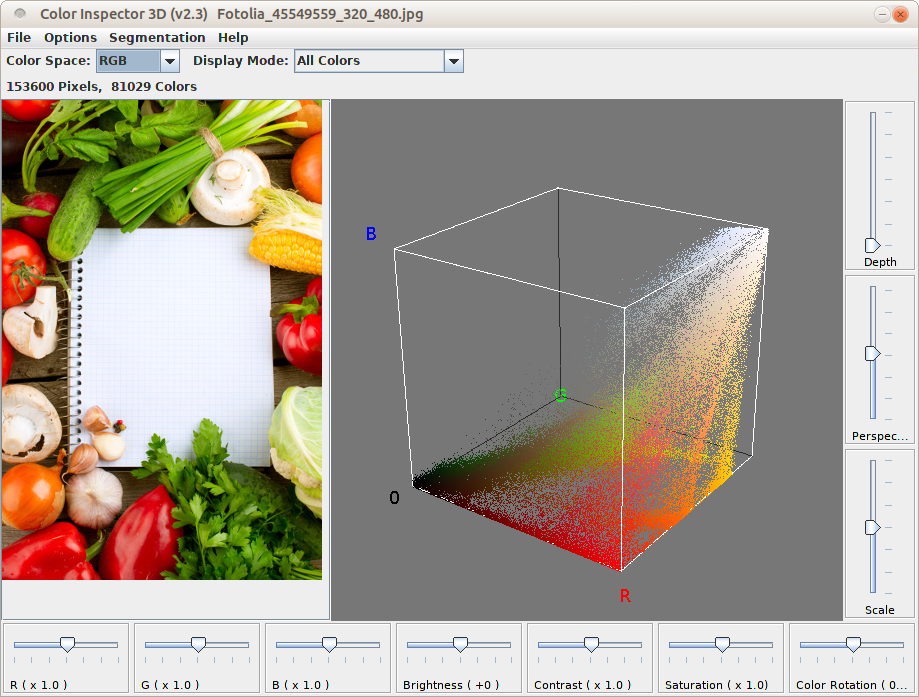919x697 pixels.
Task: Expand the Color Space dropdown arrow
Action: [169, 61]
